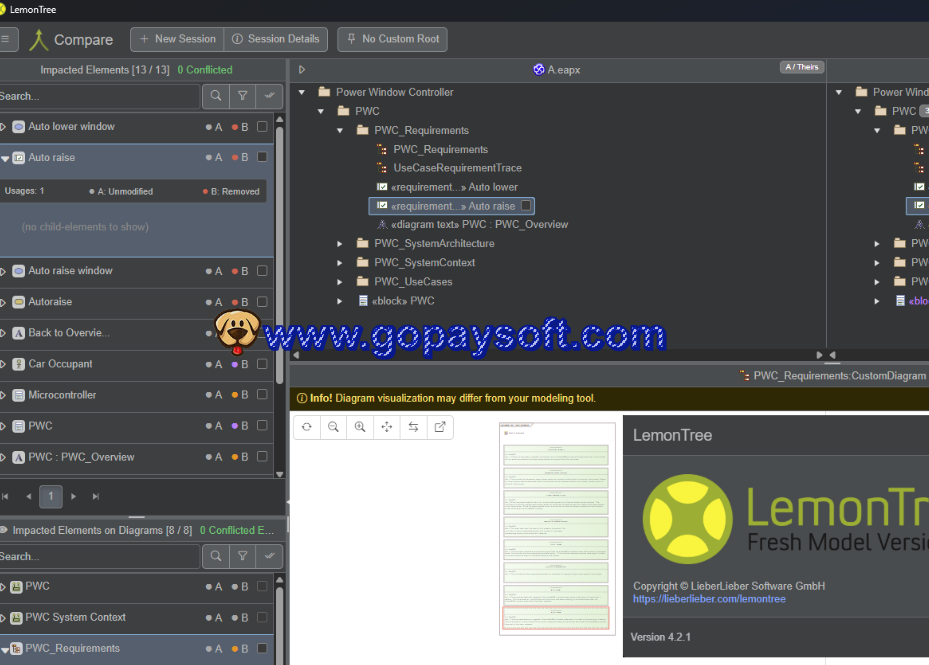Open the lieberlieber.com/lemontree link
The image size is (929, 665).
(709, 599)
